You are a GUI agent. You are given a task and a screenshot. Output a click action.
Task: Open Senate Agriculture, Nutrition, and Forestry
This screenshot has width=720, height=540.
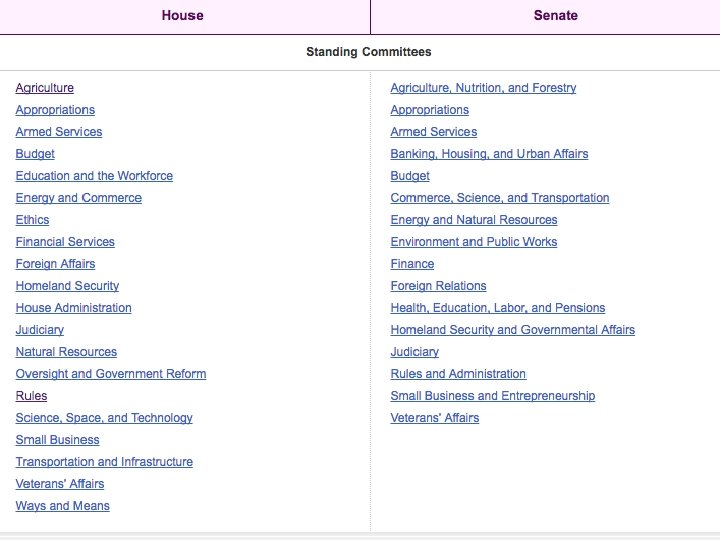(483, 88)
